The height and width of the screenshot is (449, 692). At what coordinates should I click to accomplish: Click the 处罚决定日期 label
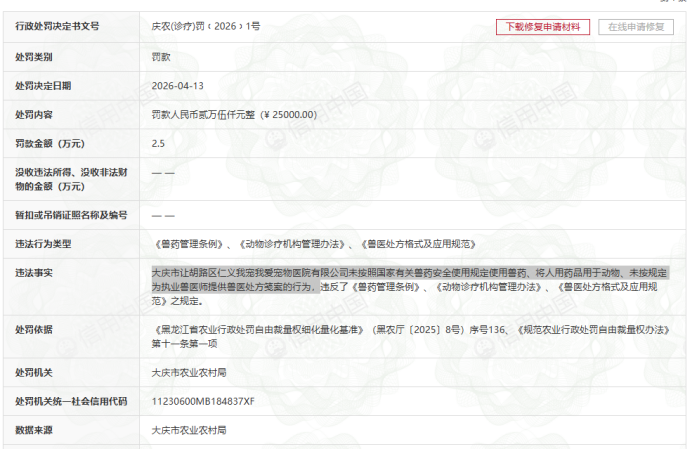[x=43, y=86]
